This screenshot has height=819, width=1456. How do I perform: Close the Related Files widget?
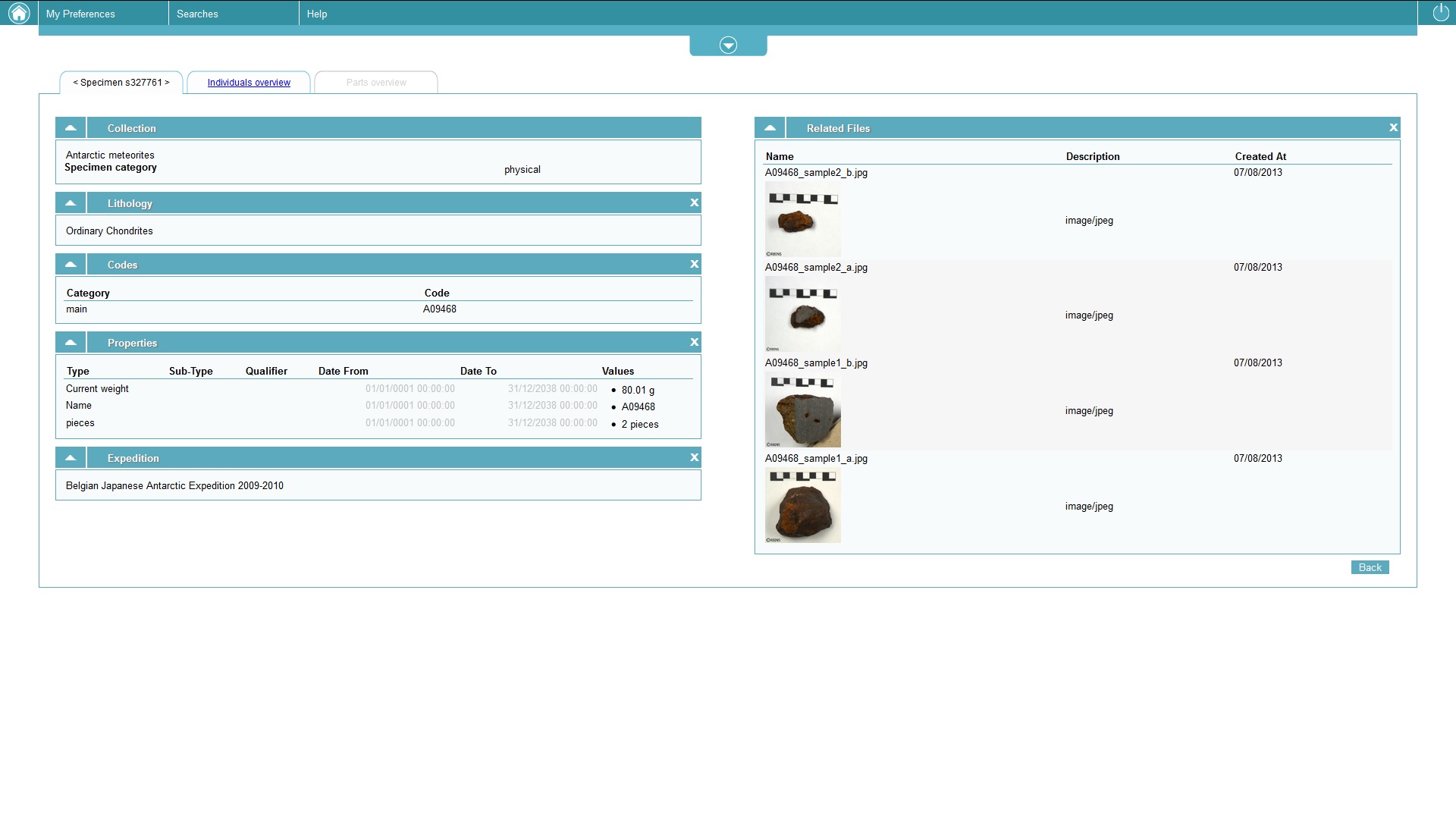(x=1393, y=127)
